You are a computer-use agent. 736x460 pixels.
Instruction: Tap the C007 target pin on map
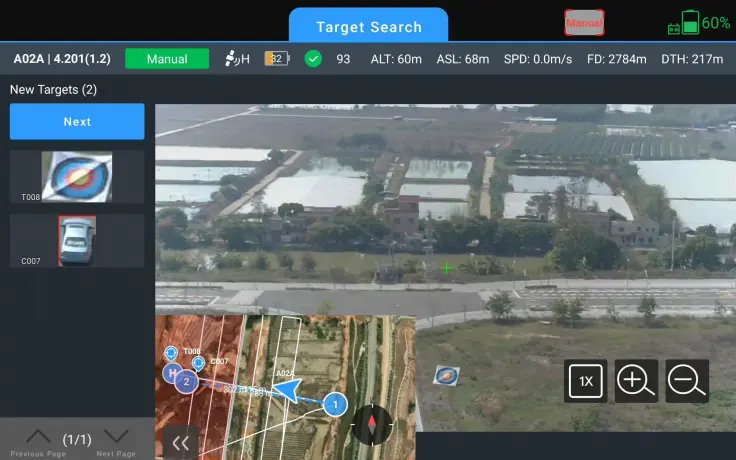[199, 363]
